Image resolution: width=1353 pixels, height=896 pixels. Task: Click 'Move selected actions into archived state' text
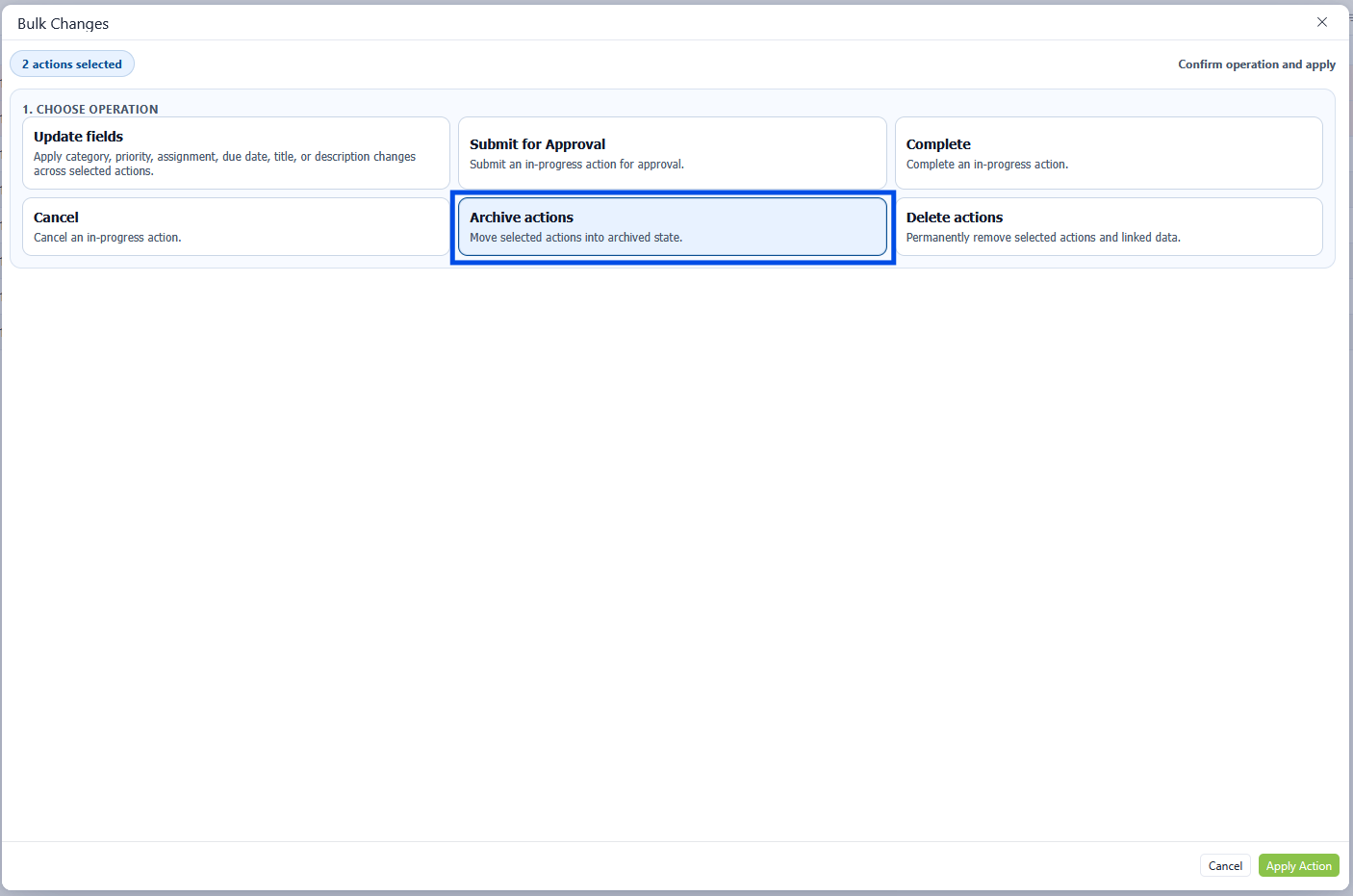point(575,238)
